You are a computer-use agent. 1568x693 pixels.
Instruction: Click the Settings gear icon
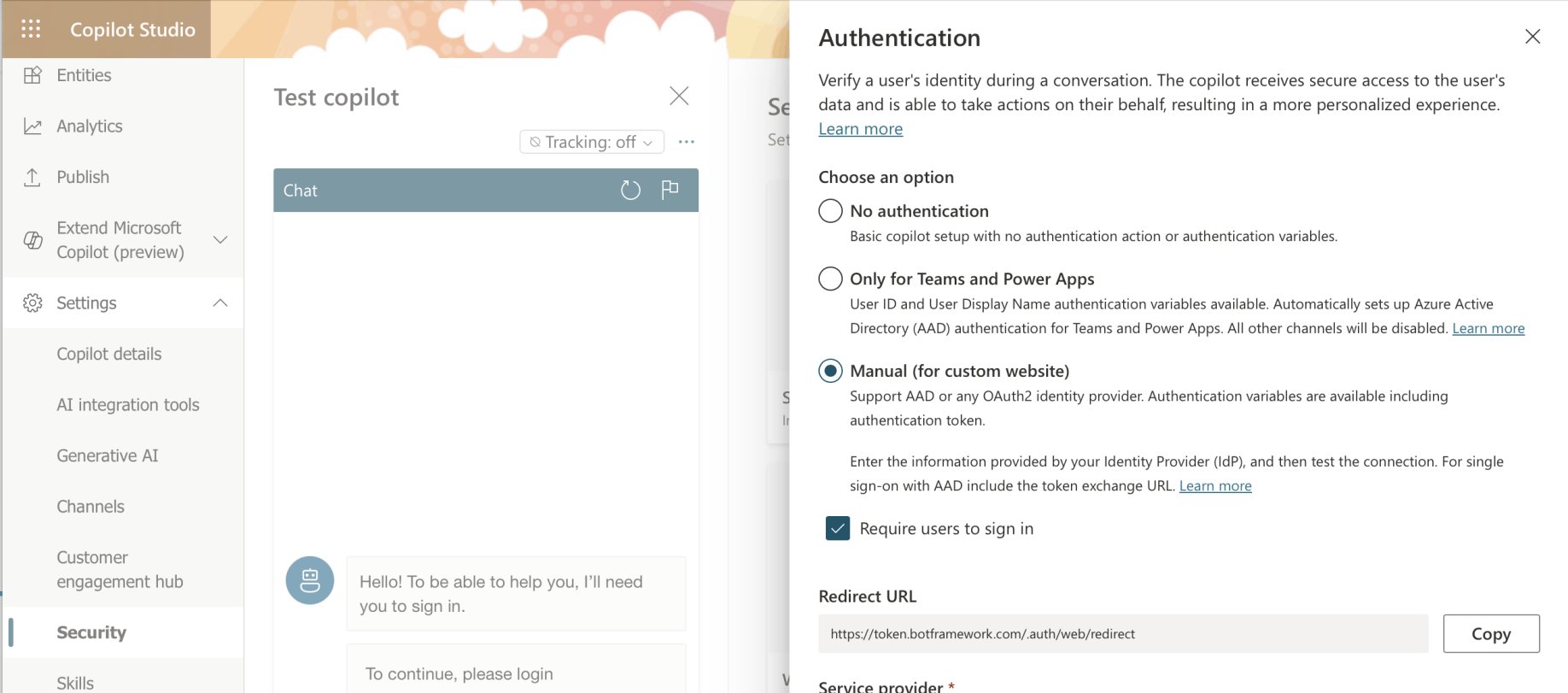32,303
